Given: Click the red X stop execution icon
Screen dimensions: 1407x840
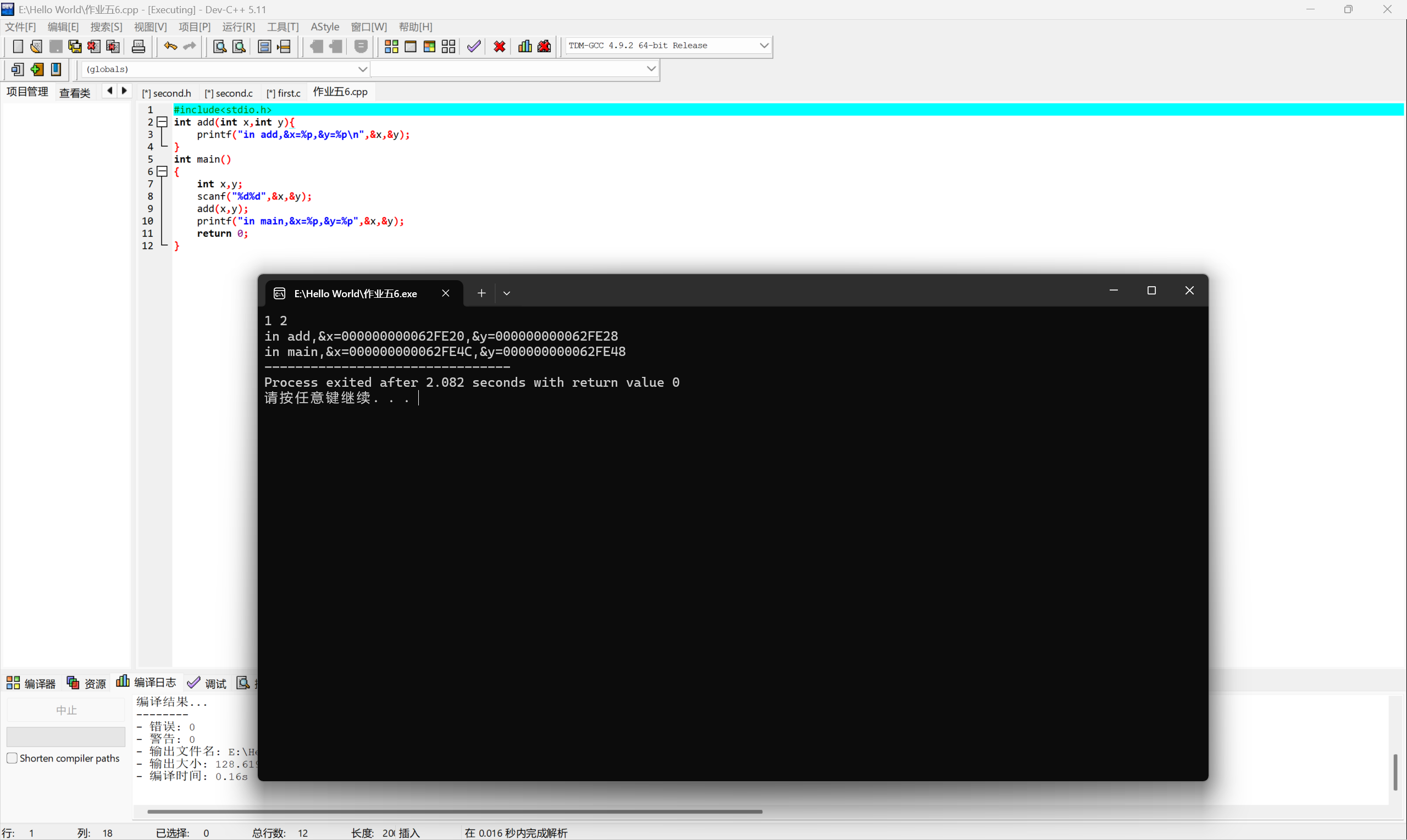Looking at the screenshot, I should coord(500,46).
